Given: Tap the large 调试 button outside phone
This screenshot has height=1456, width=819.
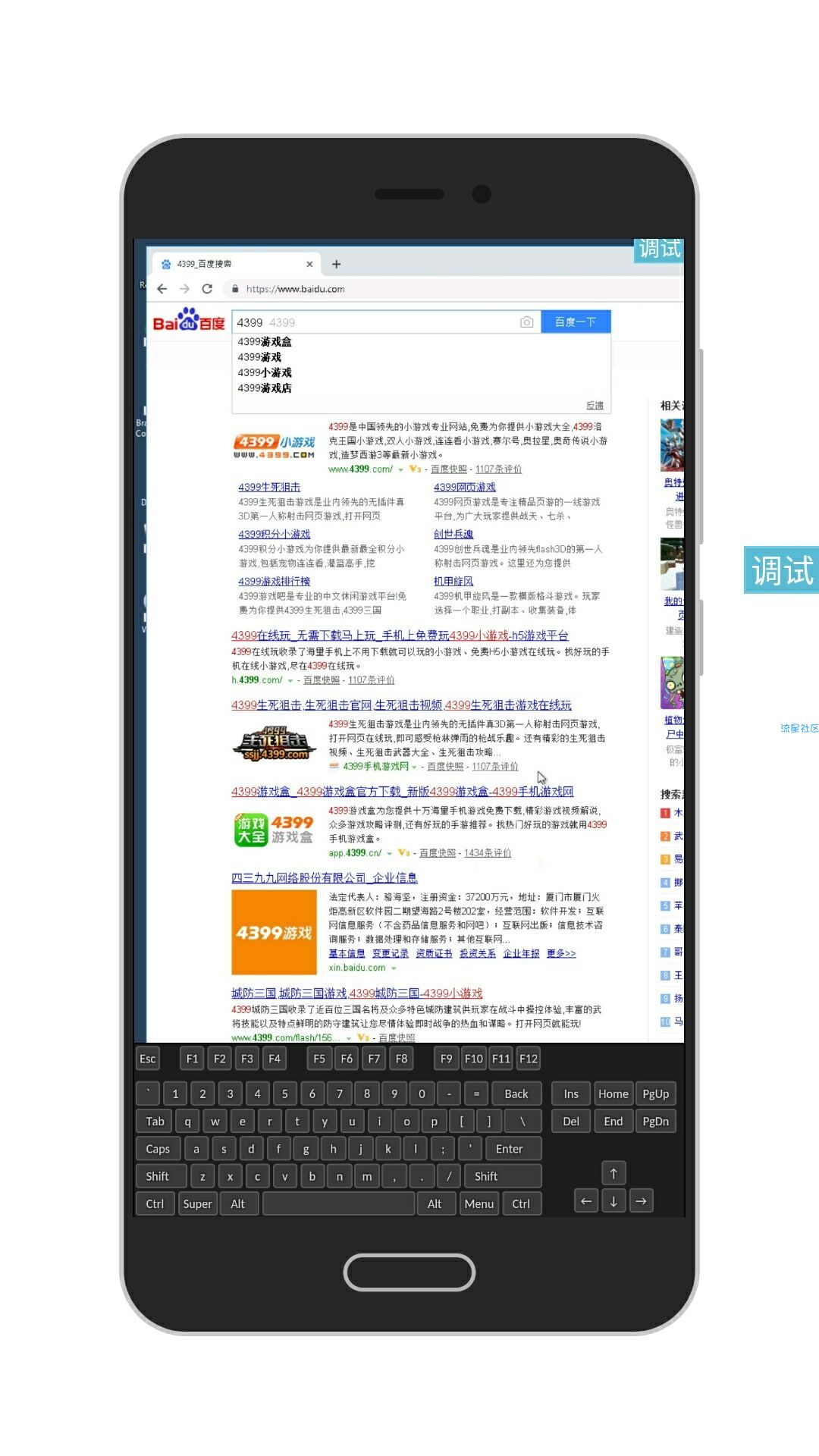Looking at the screenshot, I should pyautogui.click(x=781, y=570).
